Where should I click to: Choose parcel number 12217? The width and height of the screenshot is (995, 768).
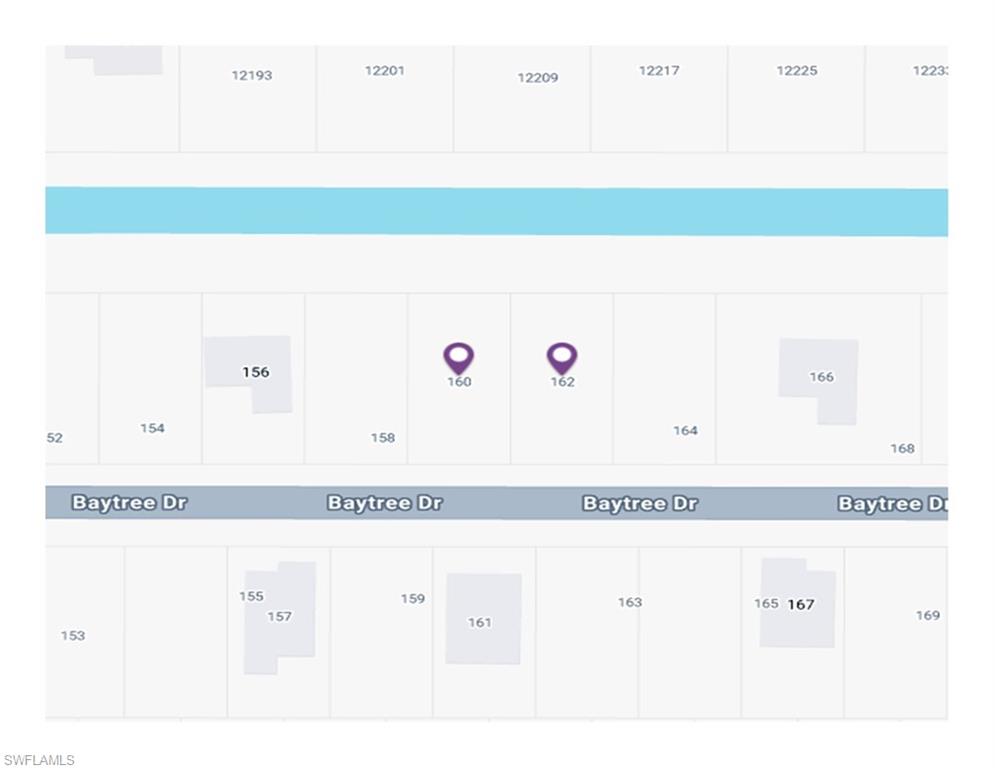coord(659,71)
